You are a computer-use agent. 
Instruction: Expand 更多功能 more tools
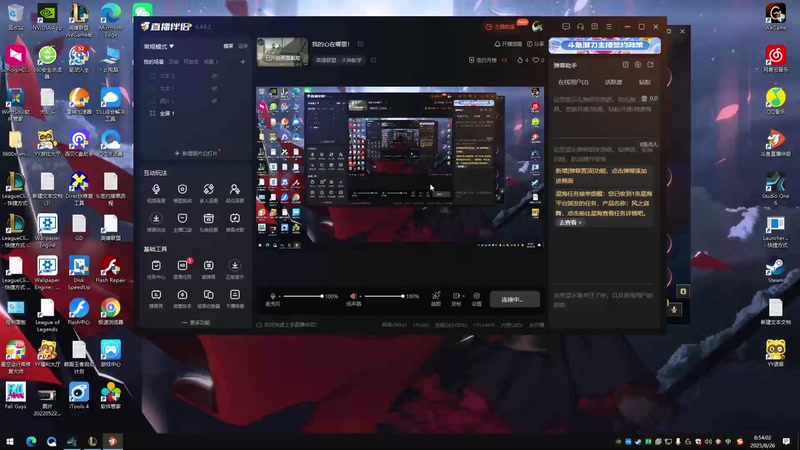[195, 322]
